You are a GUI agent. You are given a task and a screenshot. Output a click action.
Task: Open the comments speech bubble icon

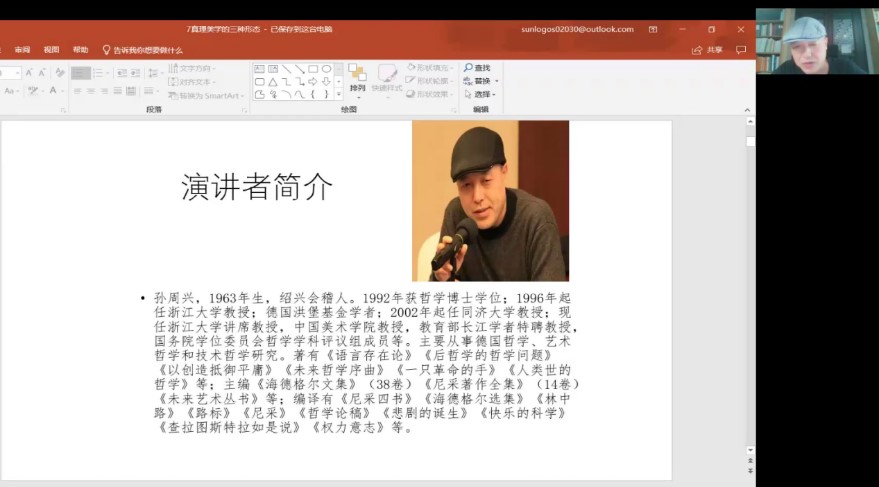[x=741, y=50]
